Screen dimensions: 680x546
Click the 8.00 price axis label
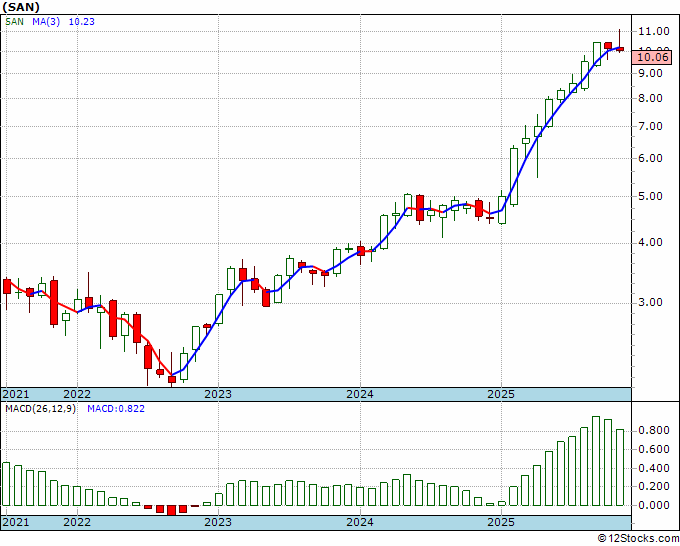pyautogui.click(x=651, y=98)
